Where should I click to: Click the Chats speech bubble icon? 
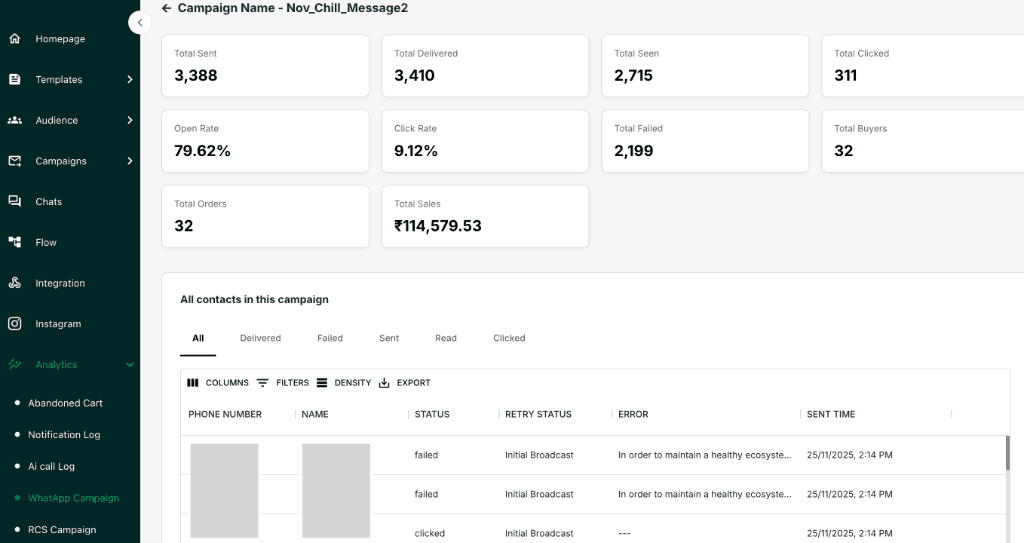coord(15,202)
